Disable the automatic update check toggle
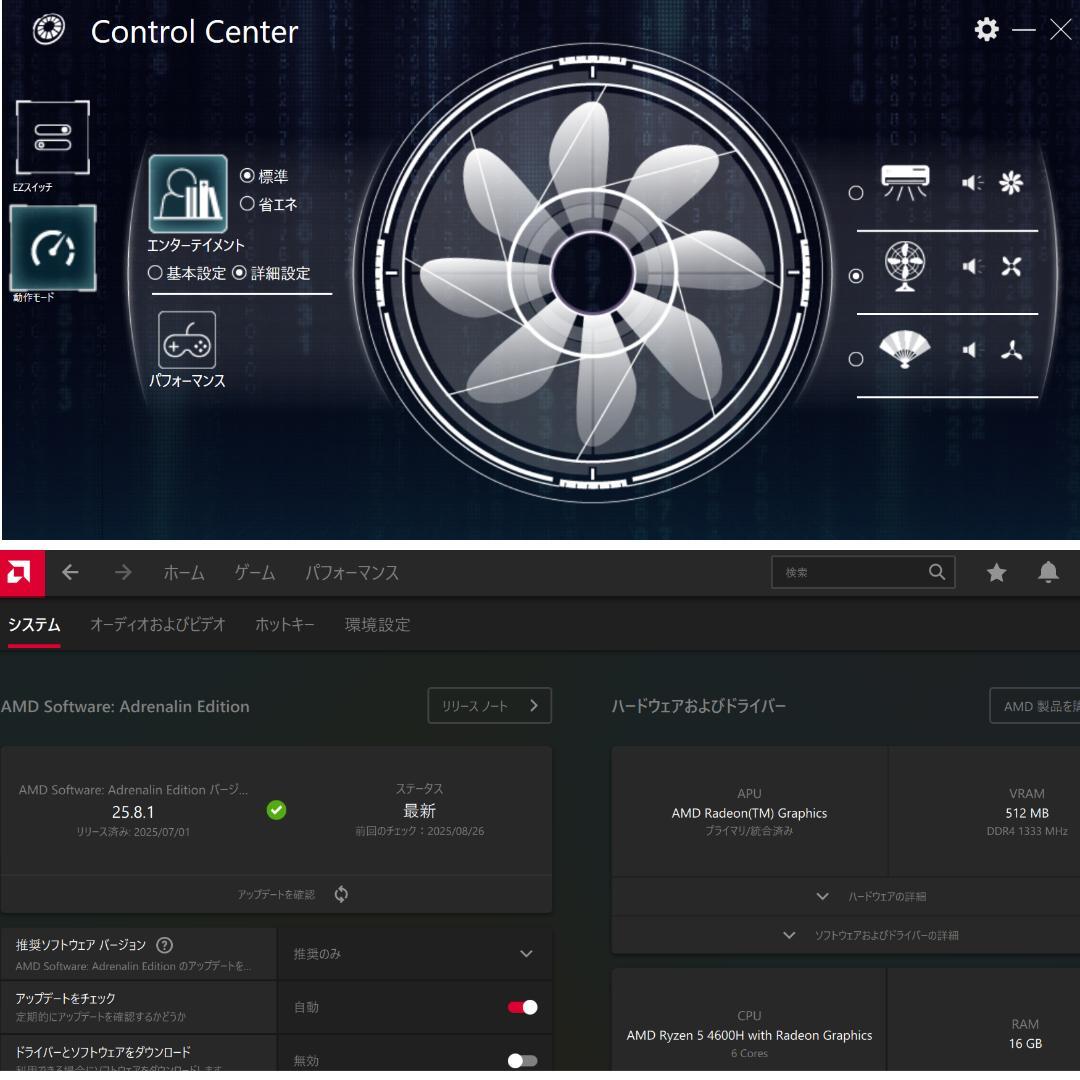Viewport: 1080px width, 1080px height. click(x=522, y=1007)
